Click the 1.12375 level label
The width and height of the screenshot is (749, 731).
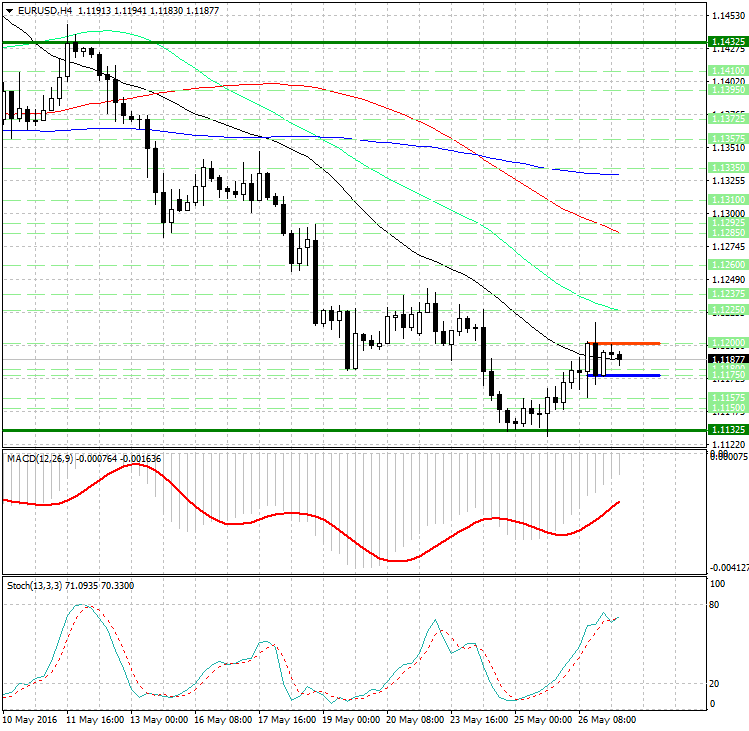click(728, 294)
